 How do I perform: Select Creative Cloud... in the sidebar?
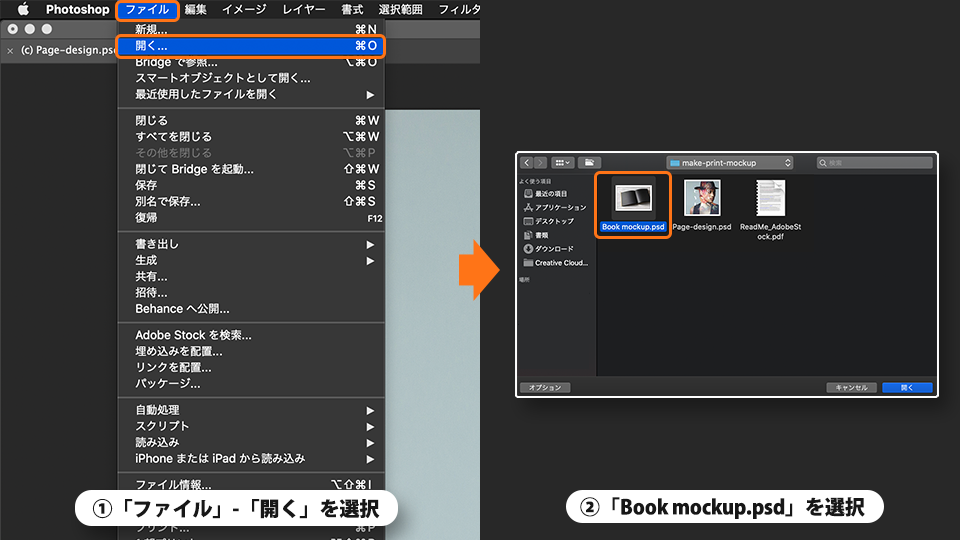pos(555,263)
